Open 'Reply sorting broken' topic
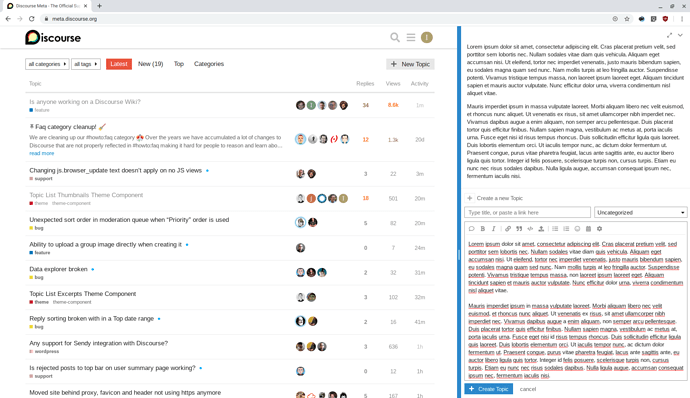The height and width of the screenshot is (398, 690). (92, 318)
